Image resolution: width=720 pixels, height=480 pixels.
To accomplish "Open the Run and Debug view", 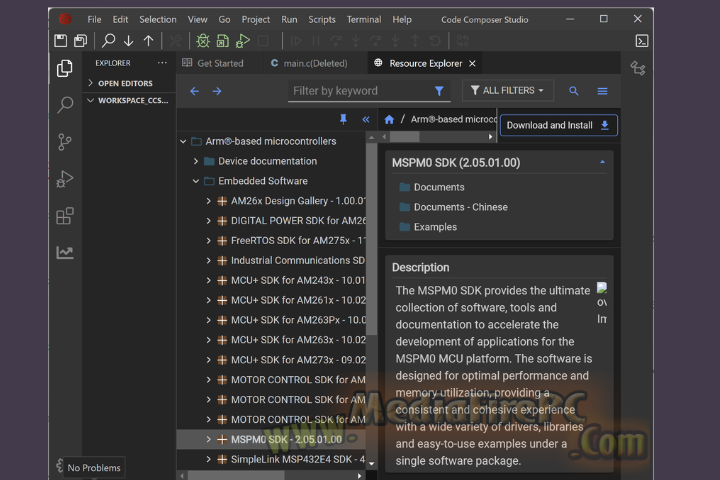I will 65,179.
